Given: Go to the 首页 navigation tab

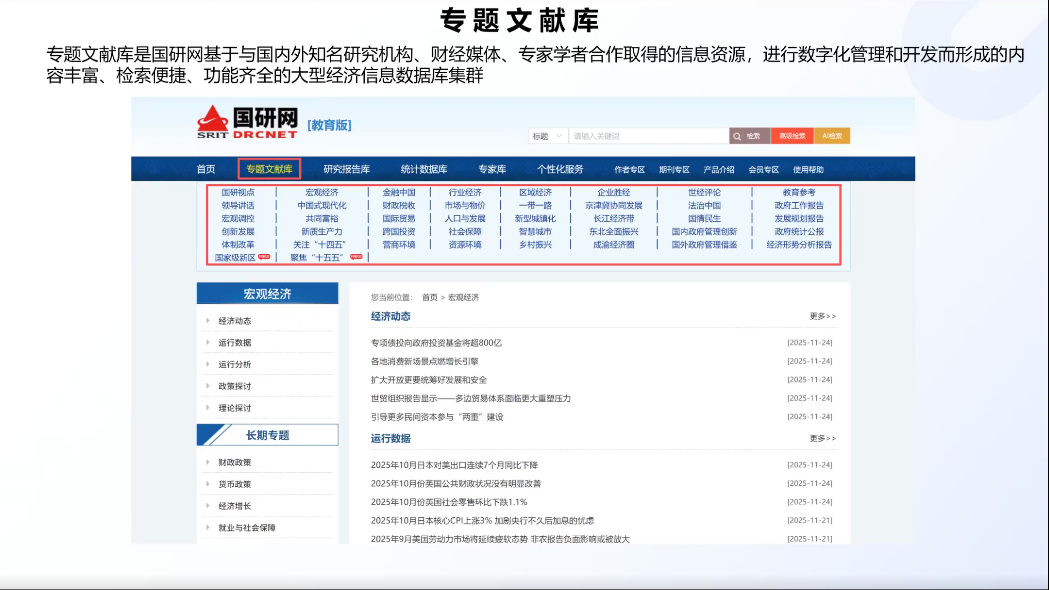Looking at the screenshot, I should pos(206,170).
